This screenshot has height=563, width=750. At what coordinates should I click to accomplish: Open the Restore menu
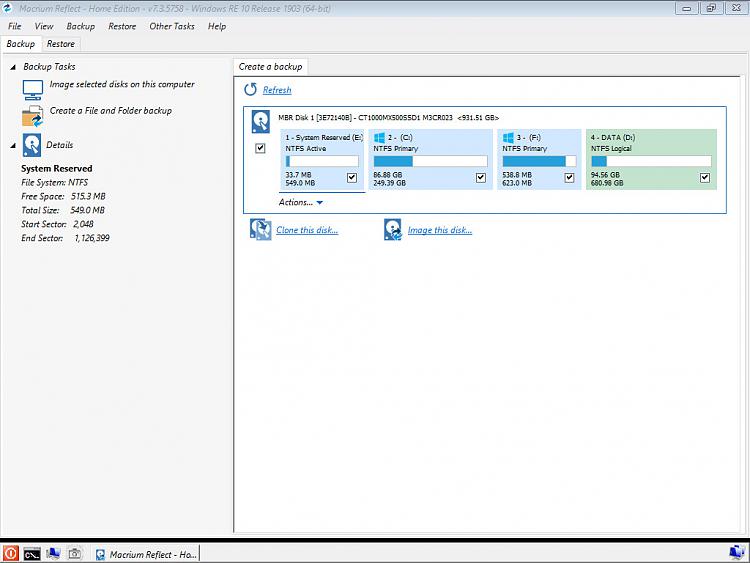(122, 26)
